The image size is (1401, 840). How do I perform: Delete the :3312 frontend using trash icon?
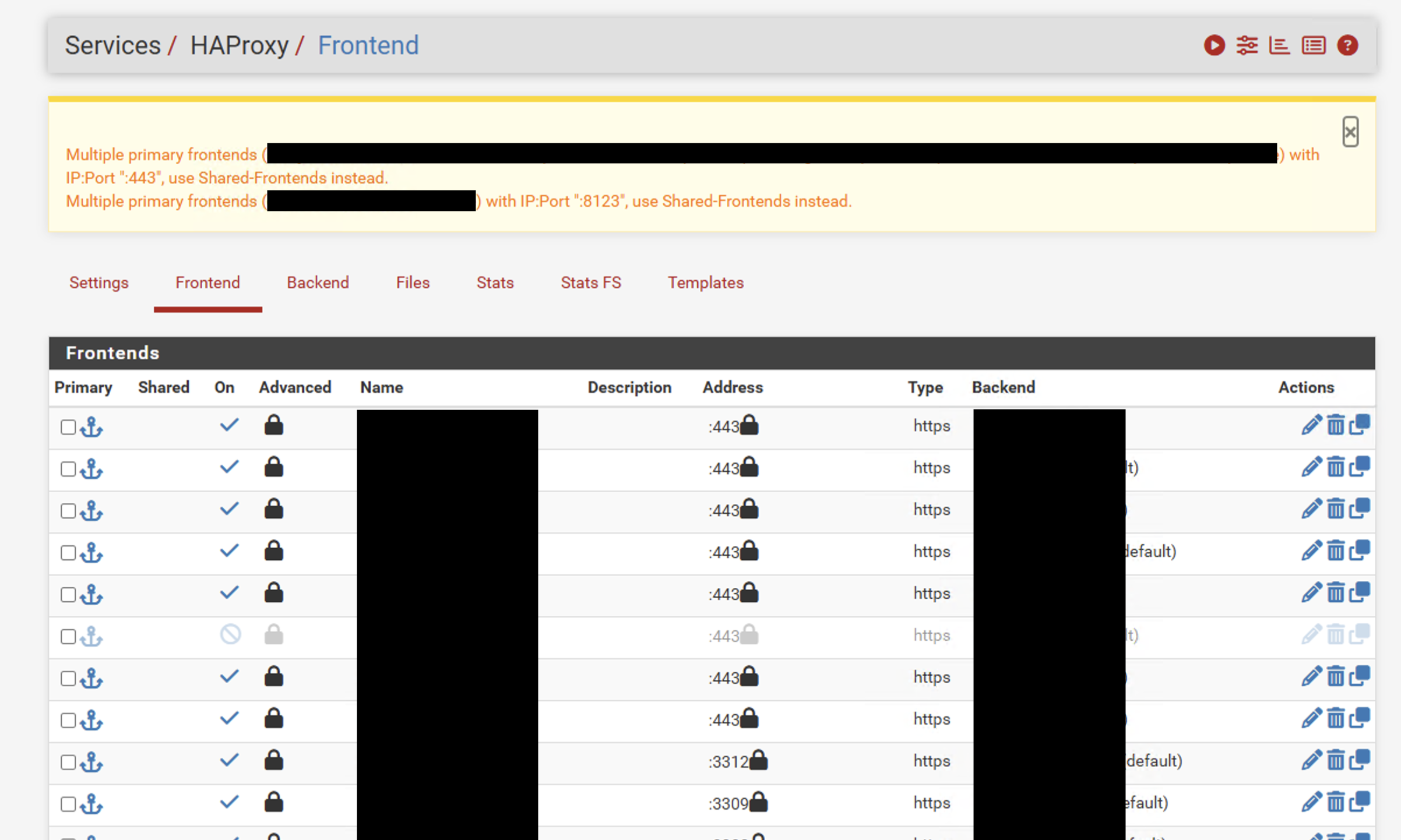coord(1336,760)
